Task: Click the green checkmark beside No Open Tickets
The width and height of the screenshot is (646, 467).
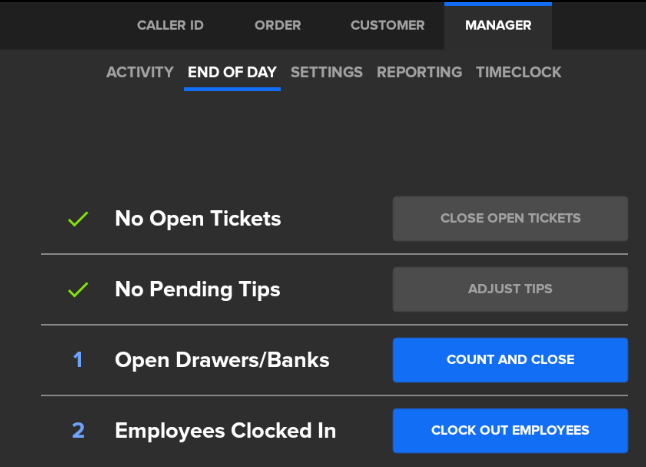Action: (x=78, y=219)
